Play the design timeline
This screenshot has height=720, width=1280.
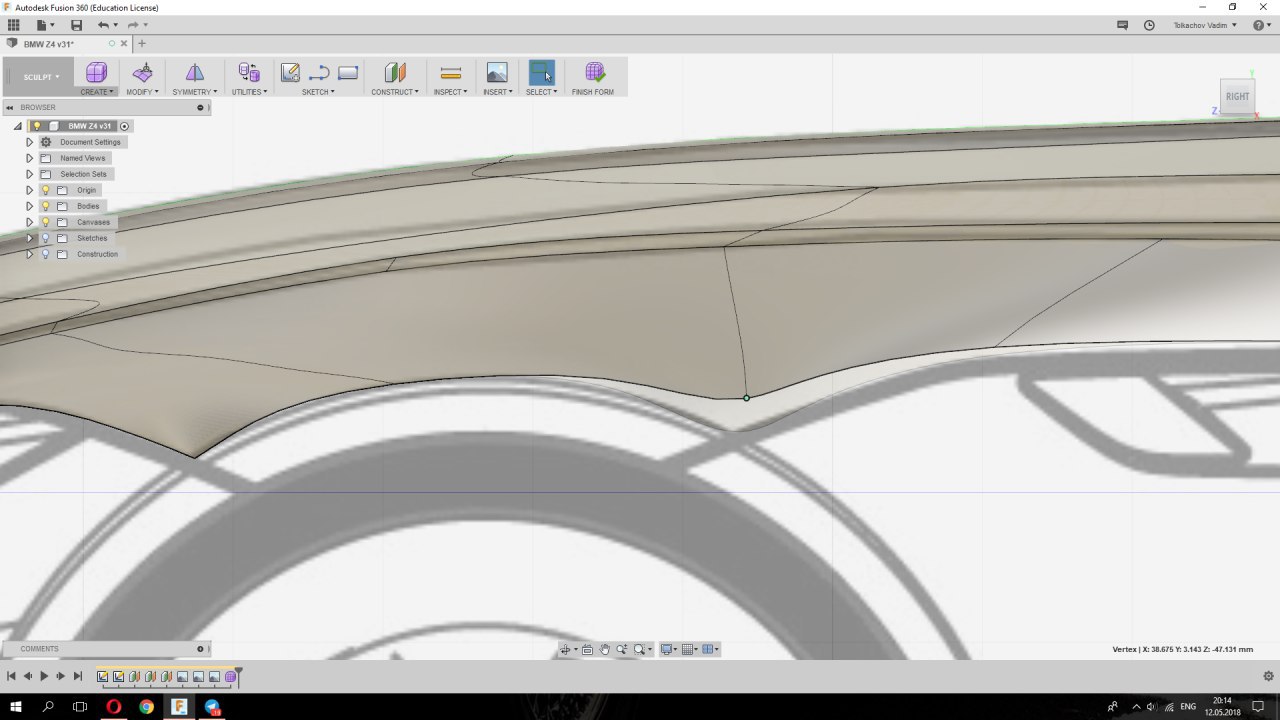click(x=44, y=676)
